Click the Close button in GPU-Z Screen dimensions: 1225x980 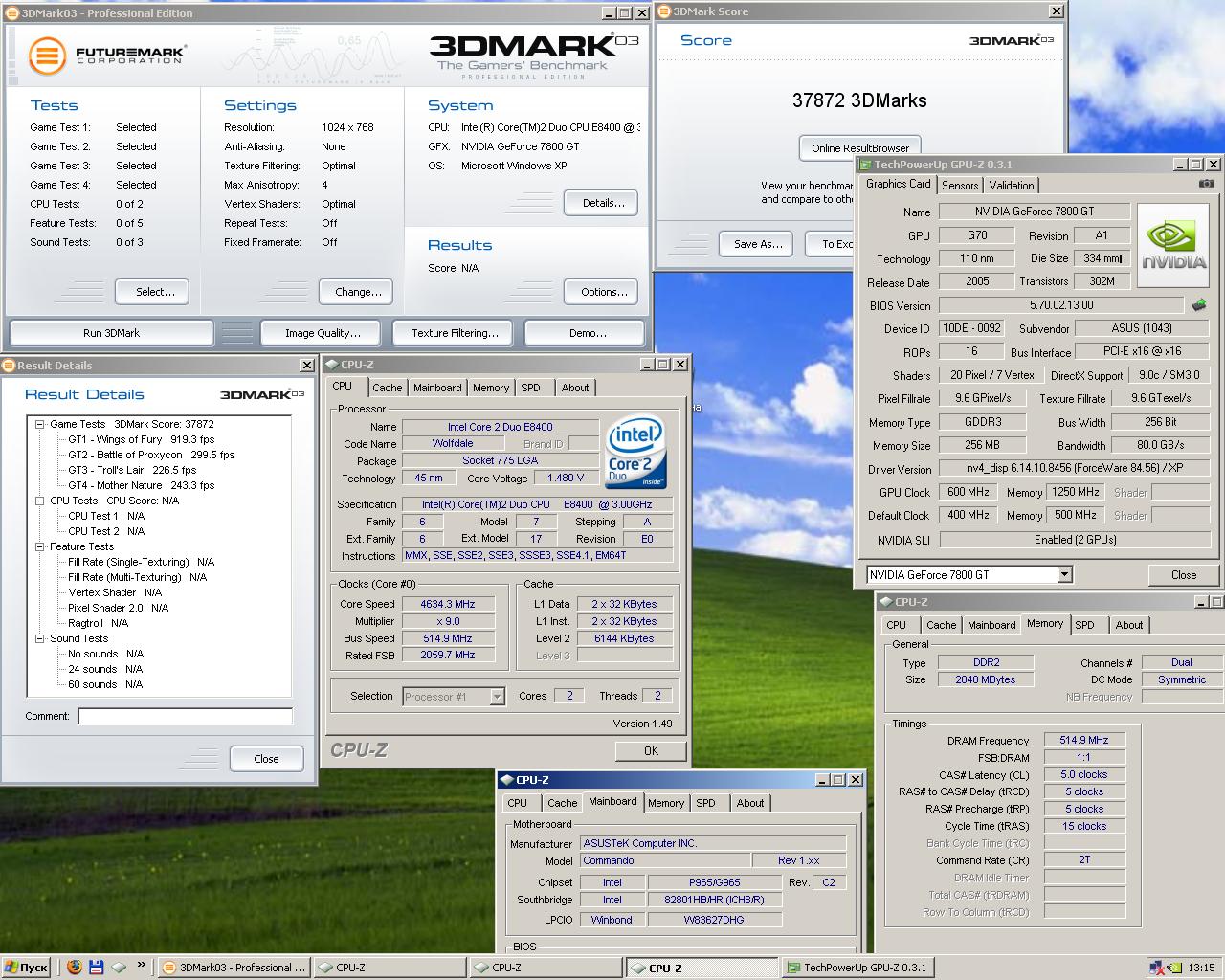[1183, 575]
